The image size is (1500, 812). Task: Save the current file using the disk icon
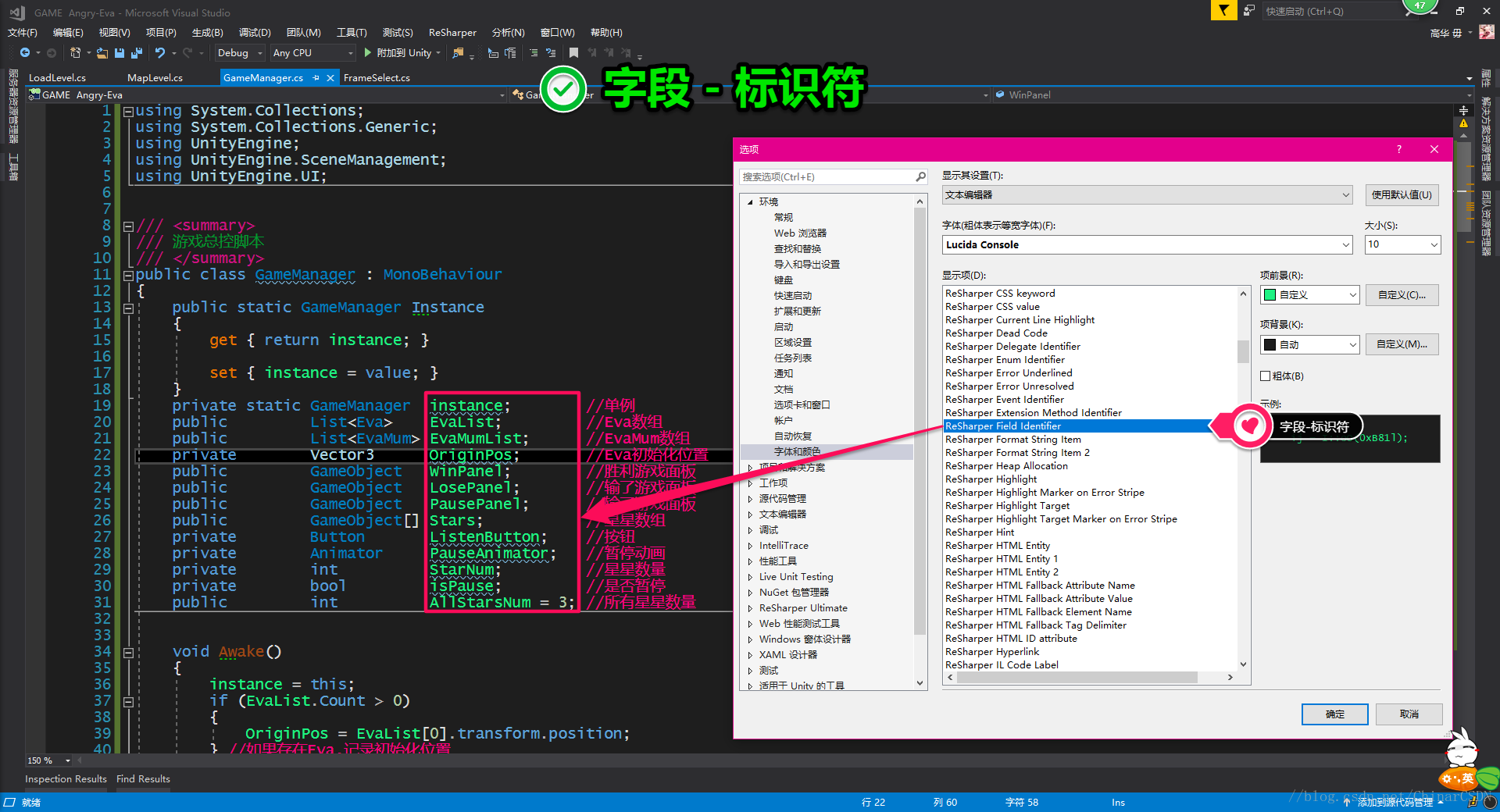tap(120, 52)
